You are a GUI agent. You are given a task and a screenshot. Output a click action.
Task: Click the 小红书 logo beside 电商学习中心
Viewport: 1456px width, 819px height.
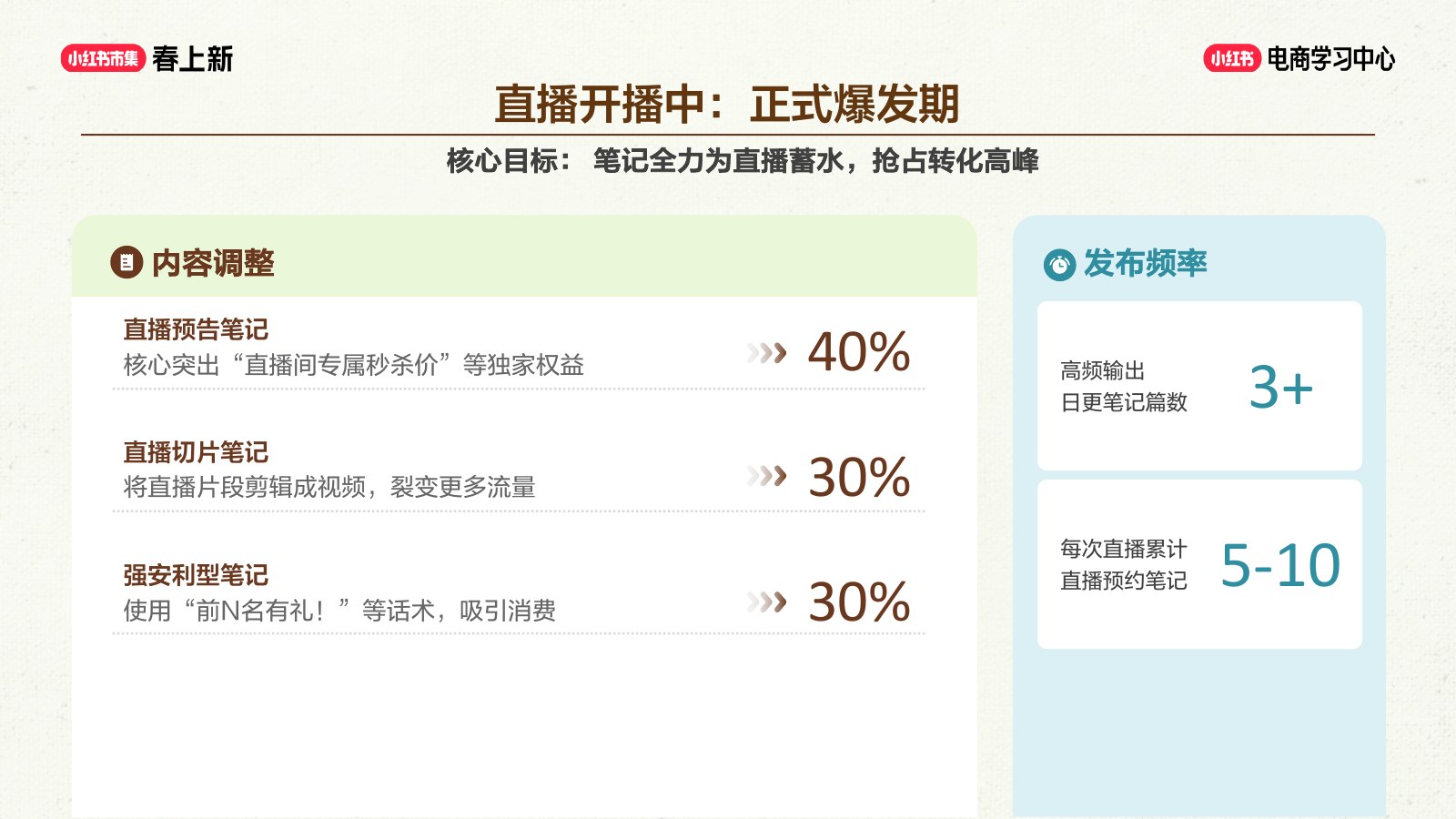click(1232, 59)
